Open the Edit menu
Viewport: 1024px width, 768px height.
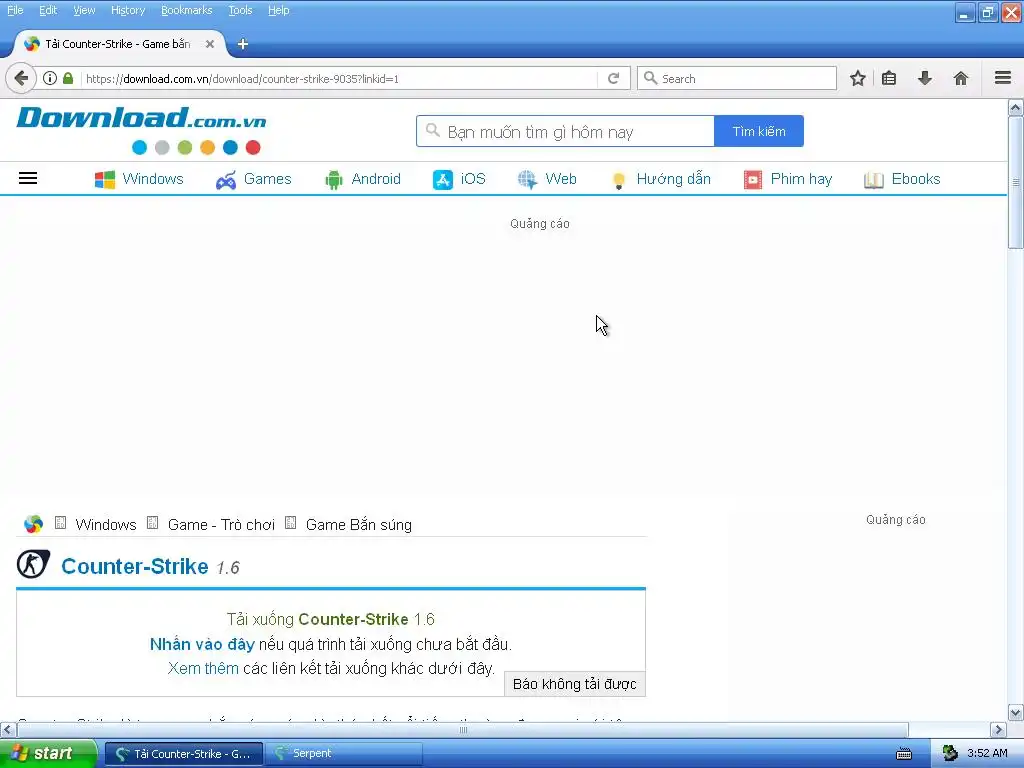coord(48,10)
